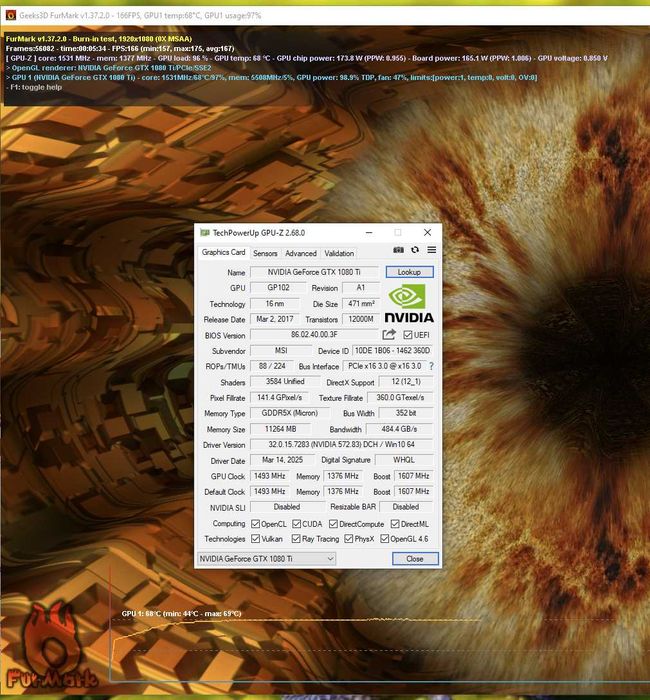Viewport: 650px width, 700px height.
Task: Click the Bus Width value 352 bit
Action: pos(406,413)
